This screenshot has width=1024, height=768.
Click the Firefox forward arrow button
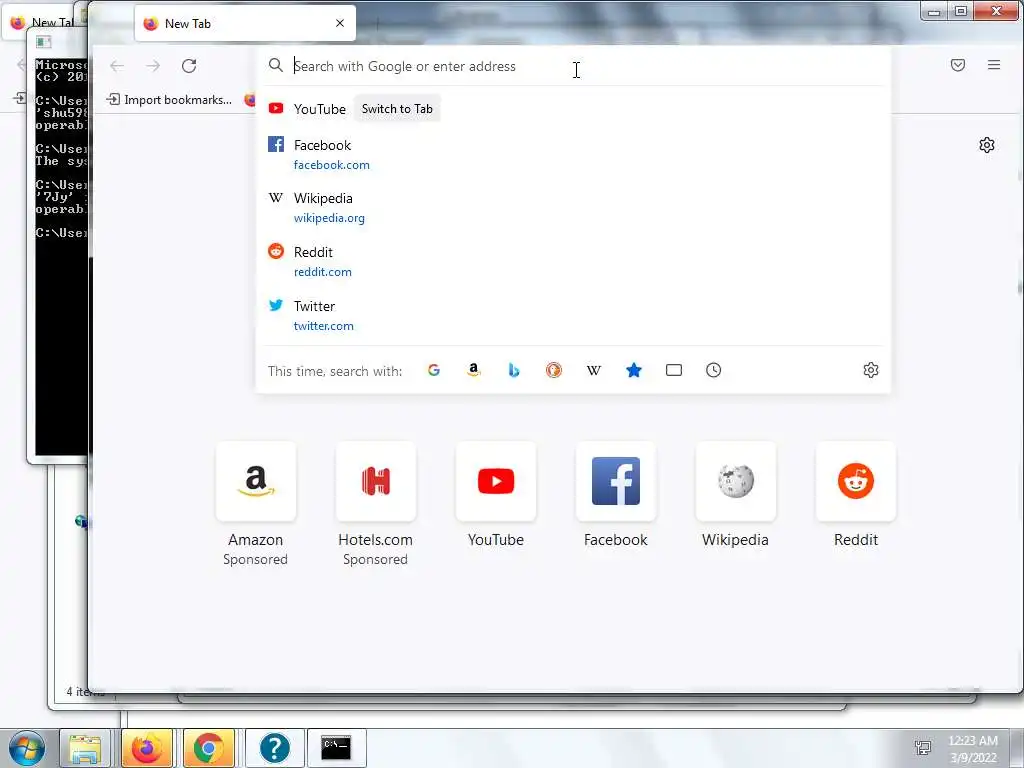153,66
